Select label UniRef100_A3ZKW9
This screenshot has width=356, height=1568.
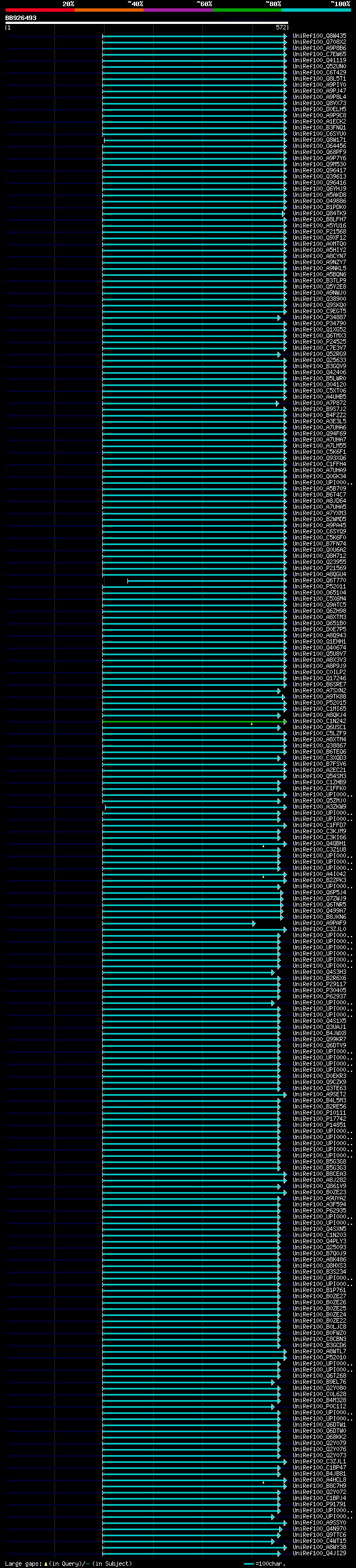click(319, 807)
